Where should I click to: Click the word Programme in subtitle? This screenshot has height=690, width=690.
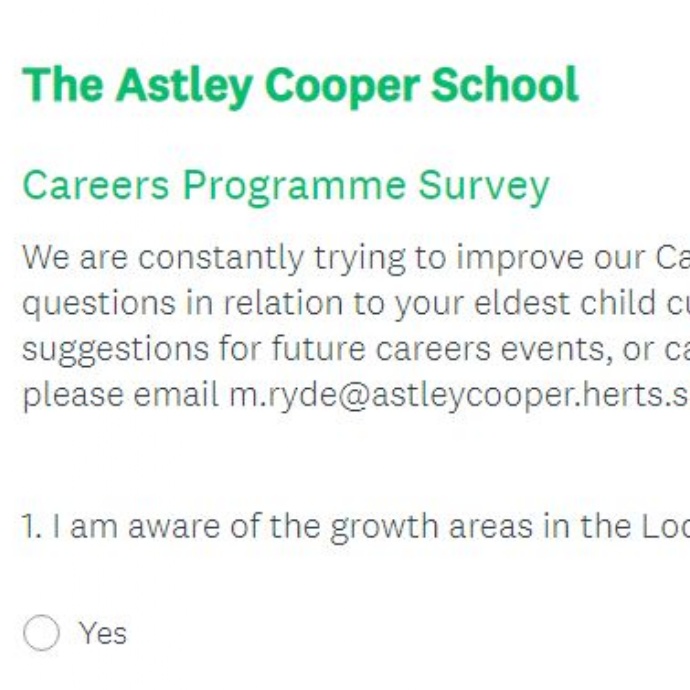[x=294, y=187]
